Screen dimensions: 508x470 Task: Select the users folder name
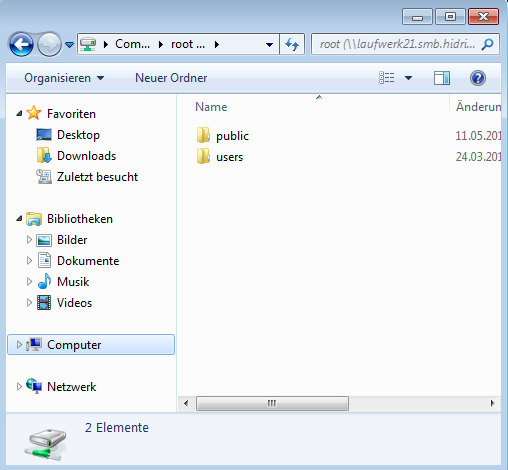pos(230,157)
